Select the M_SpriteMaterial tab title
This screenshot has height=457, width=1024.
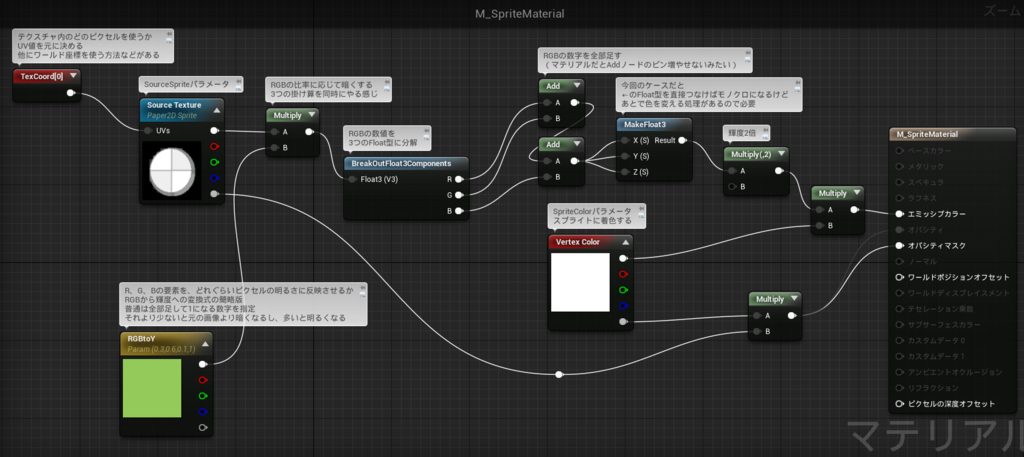520,14
